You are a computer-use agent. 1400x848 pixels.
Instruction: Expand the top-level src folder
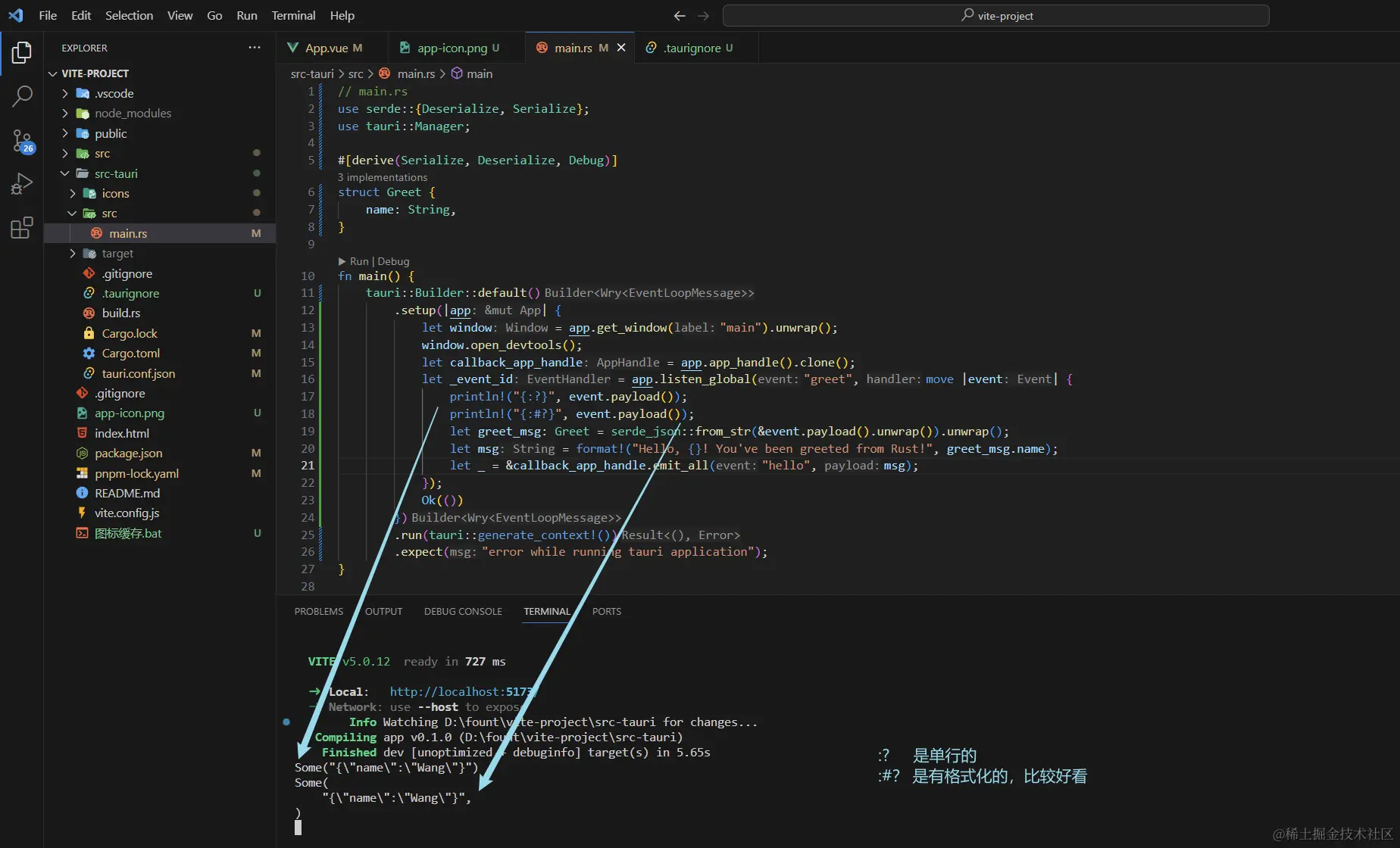(x=65, y=154)
